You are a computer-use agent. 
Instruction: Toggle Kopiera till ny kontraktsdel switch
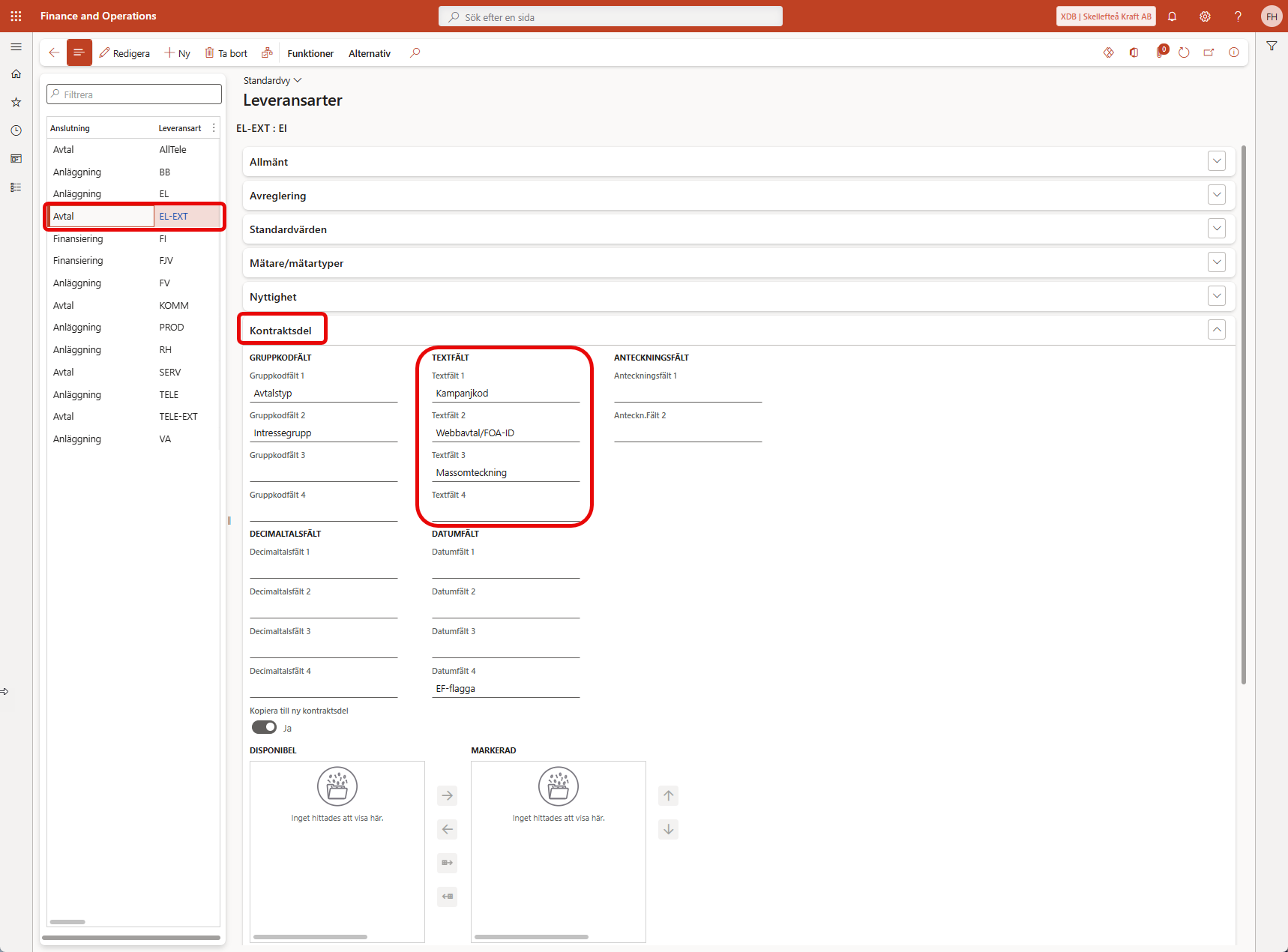coord(264,727)
